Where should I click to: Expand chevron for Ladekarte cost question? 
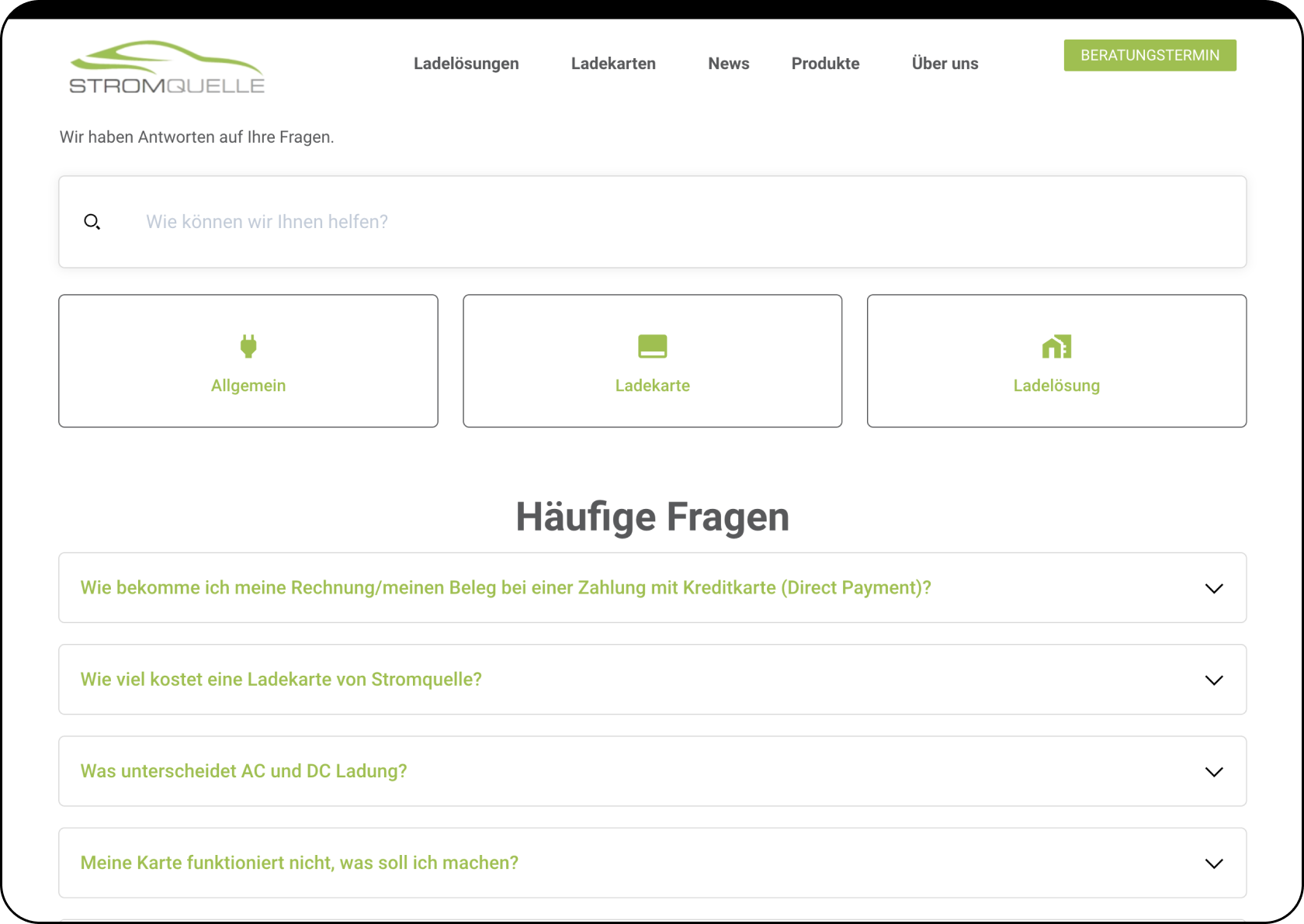(x=1214, y=680)
